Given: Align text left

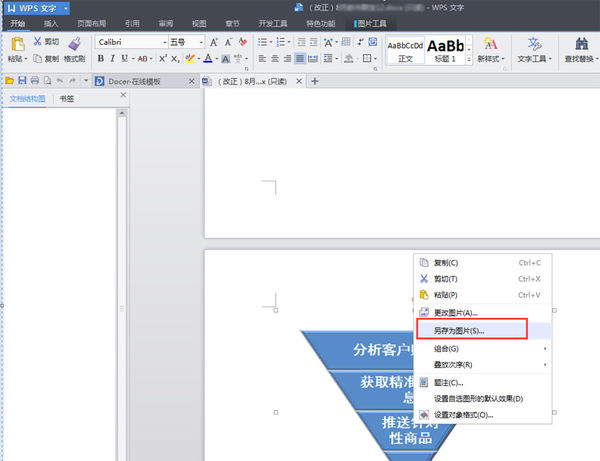Looking at the screenshot, I should pyautogui.click(x=262, y=59).
